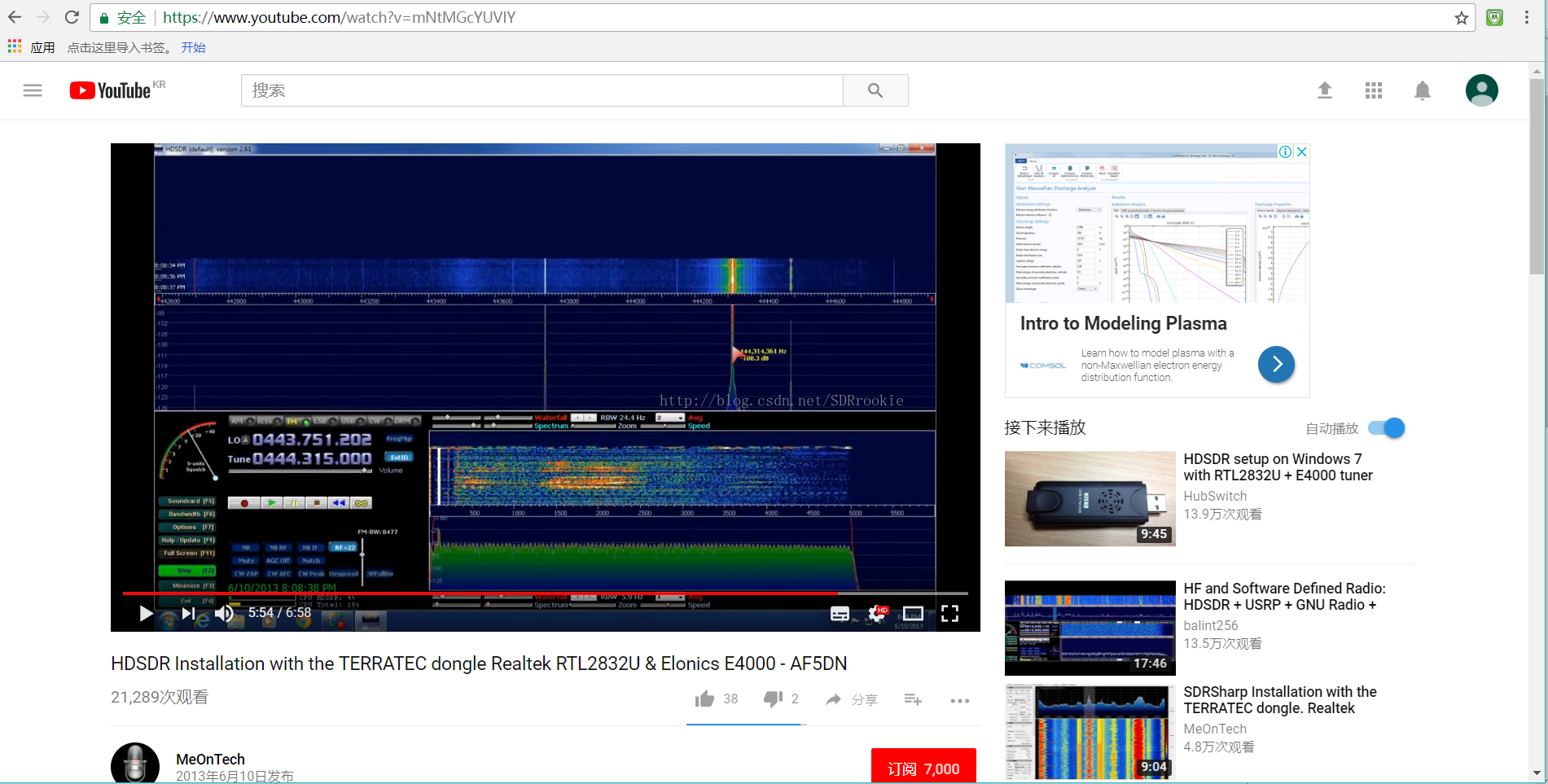Open the HF and Software Defined Radio thumbnail

[1090, 628]
